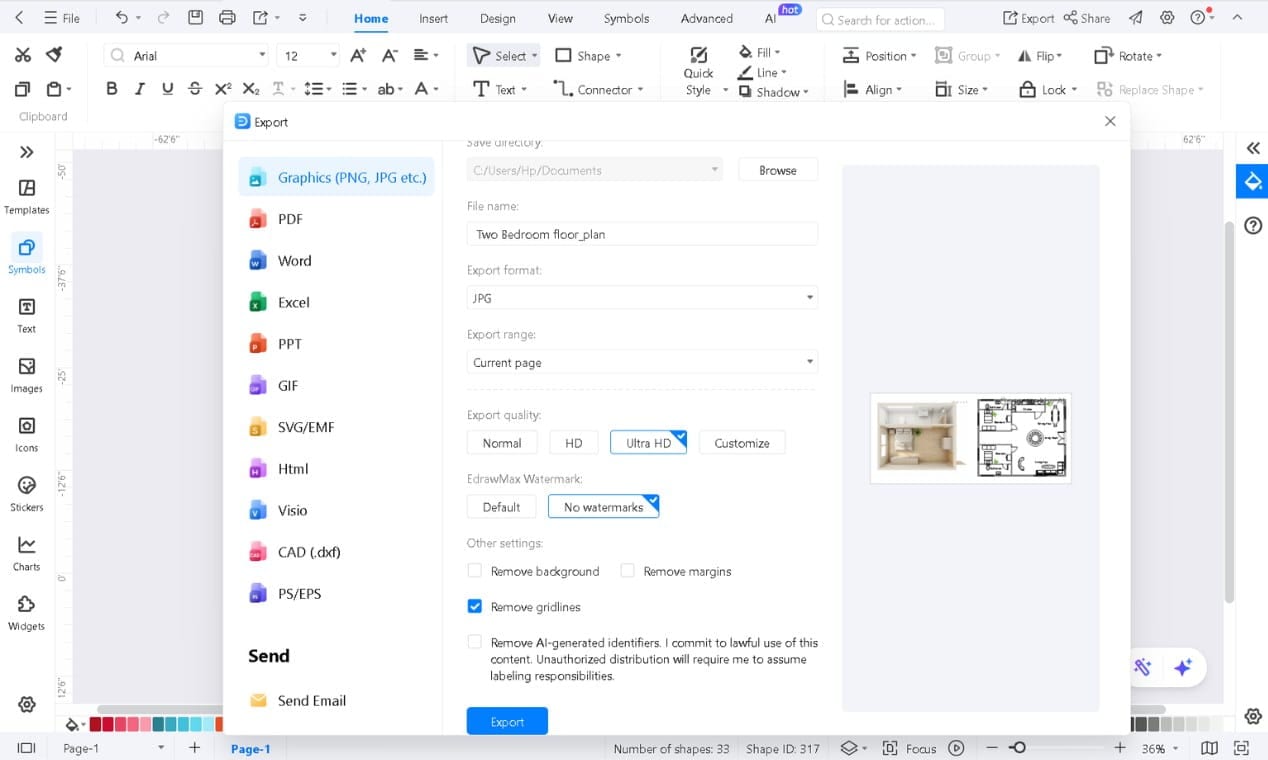Enable the Remove background checkbox
This screenshot has height=760, width=1268.
(x=474, y=570)
